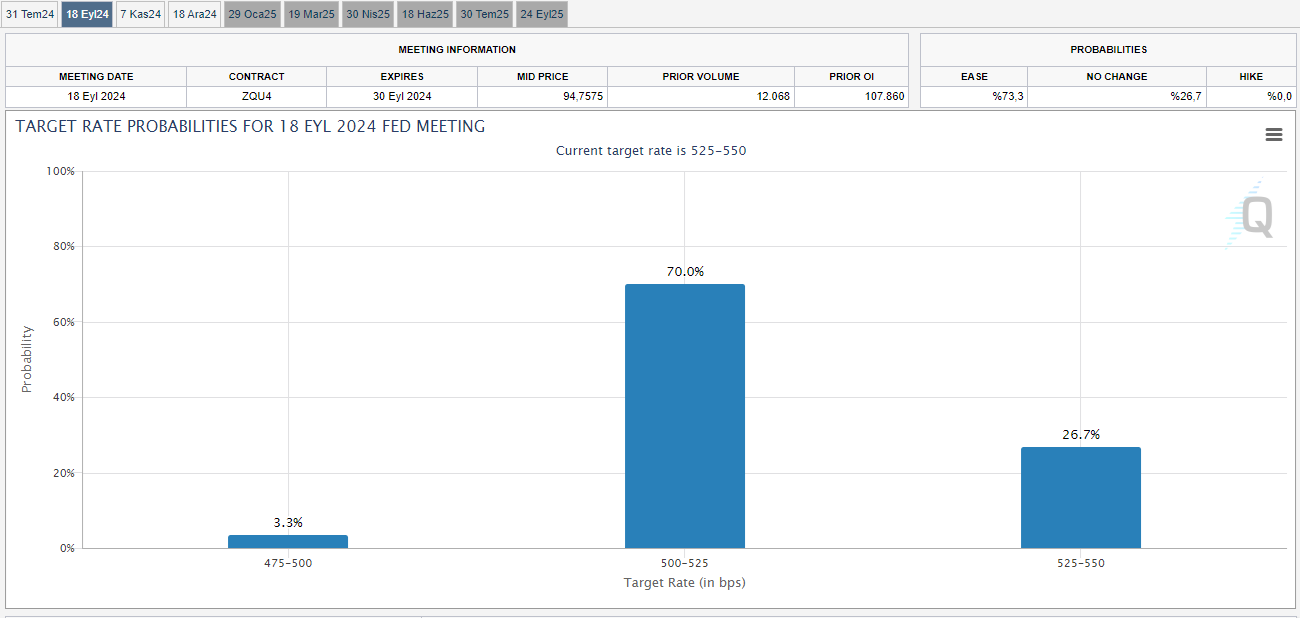The image size is (1300, 618).
Task: Click the 70.0% bar for 500-525
Action: tap(684, 416)
